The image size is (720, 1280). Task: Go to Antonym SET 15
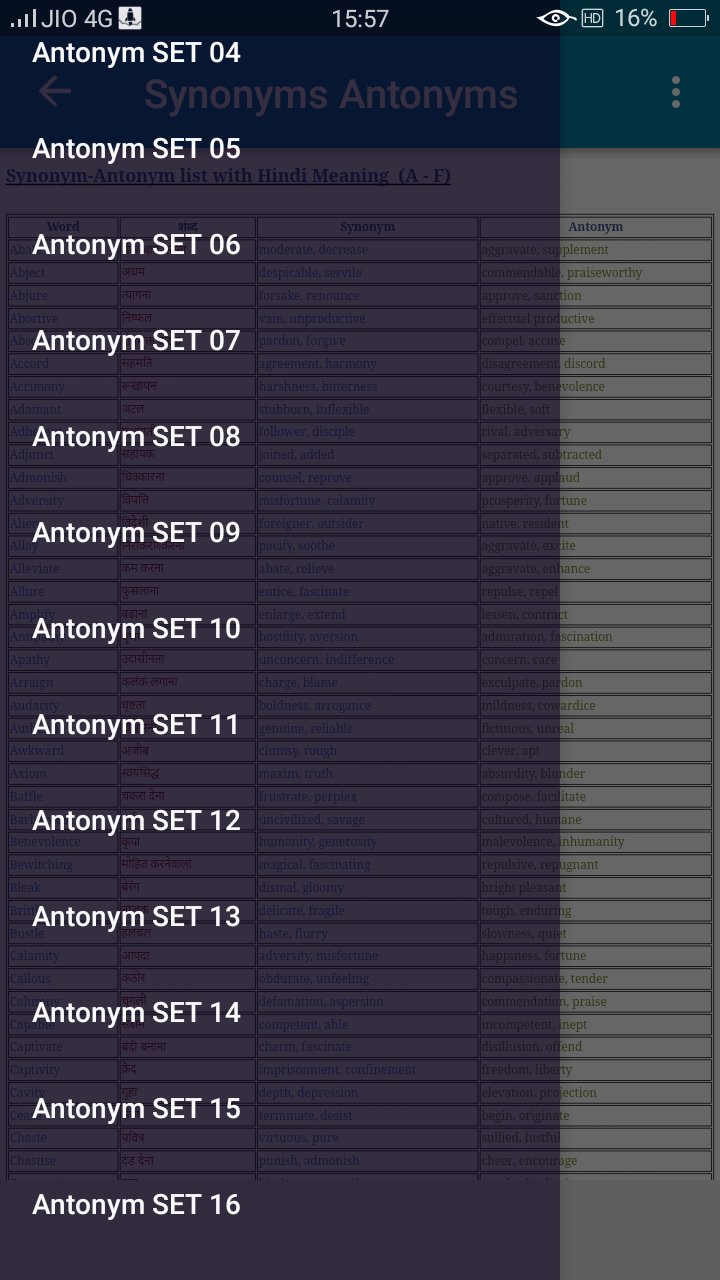coord(137,1109)
